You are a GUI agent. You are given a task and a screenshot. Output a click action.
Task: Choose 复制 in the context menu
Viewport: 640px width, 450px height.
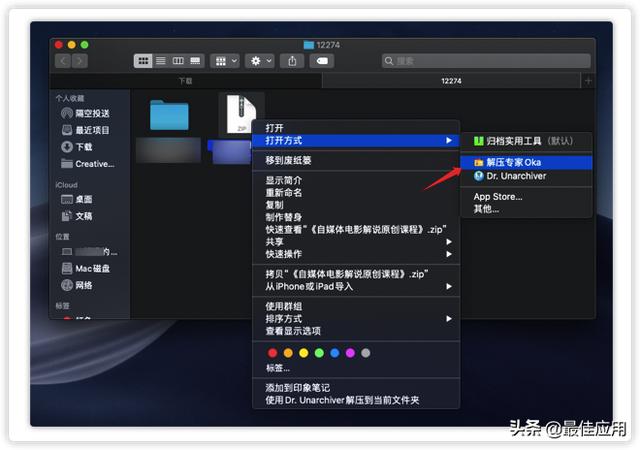point(356,205)
